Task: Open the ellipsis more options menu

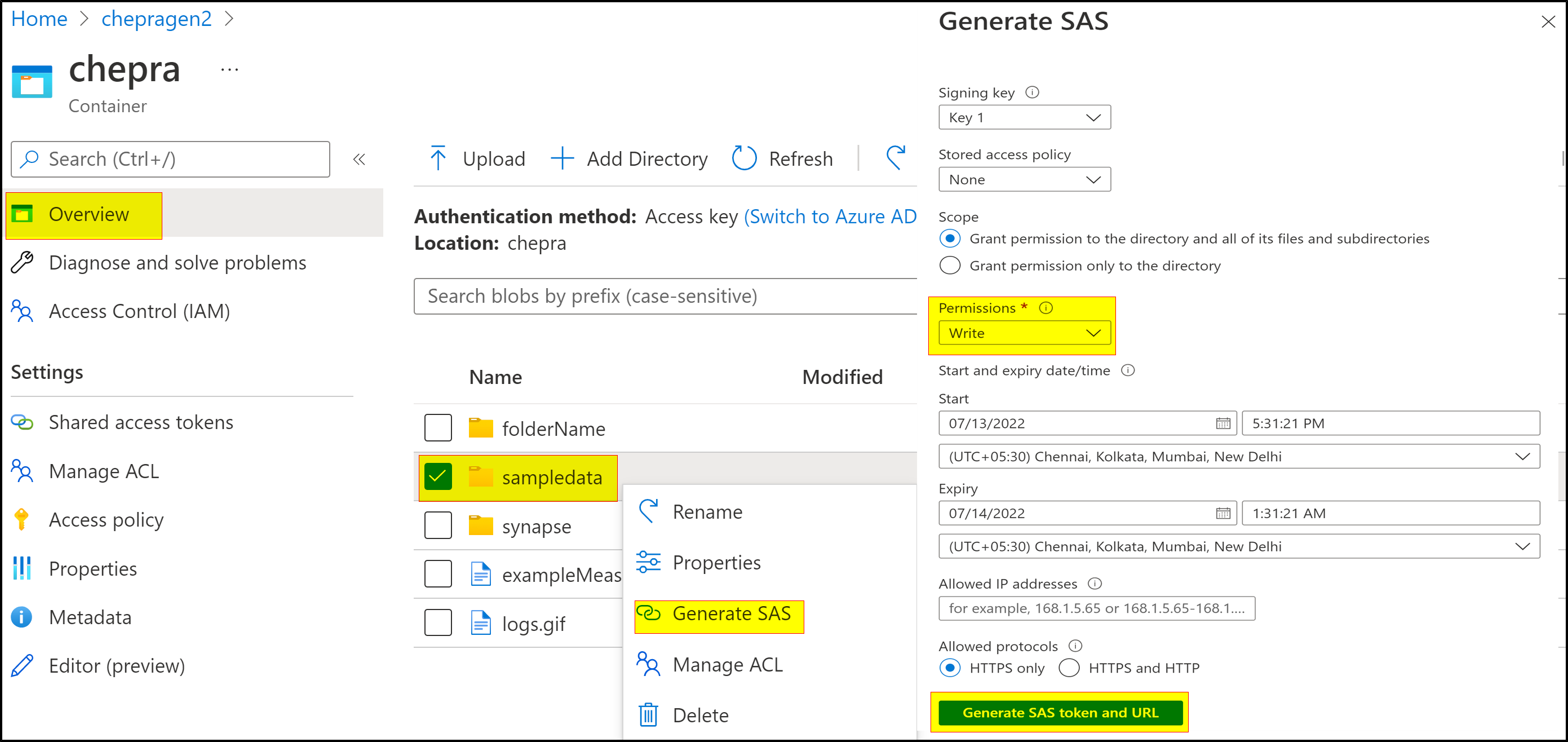Action: tap(229, 70)
